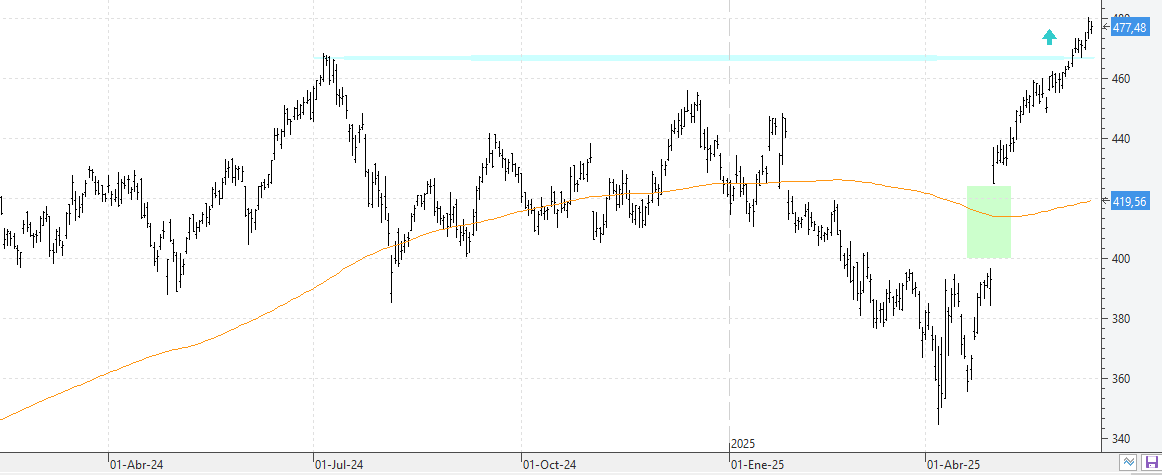Click the 01-Oct-24 date label
Screen dimensions: 1162x475
(x=549, y=465)
